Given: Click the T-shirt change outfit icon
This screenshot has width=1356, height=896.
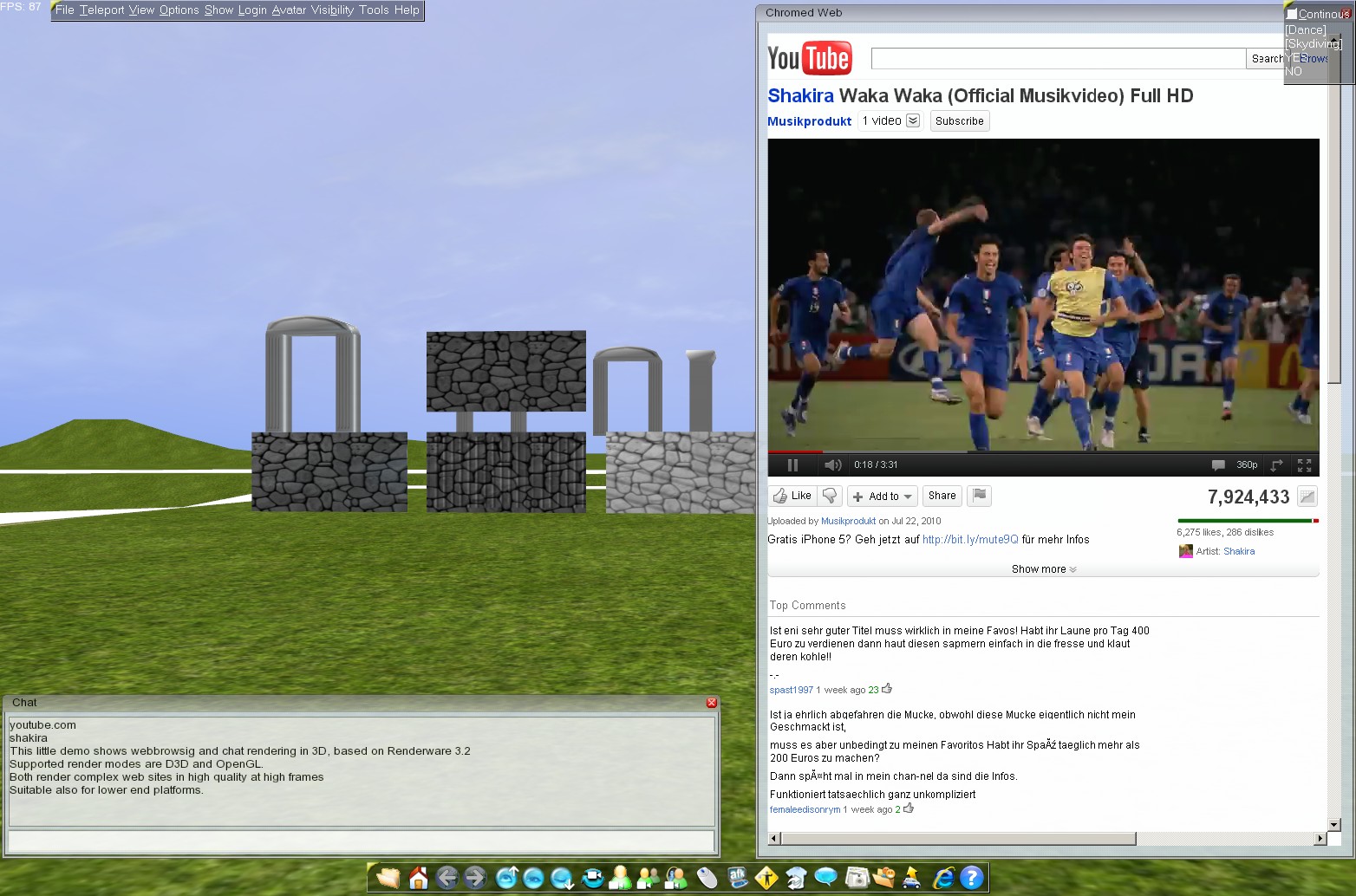Looking at the screenshot, I should click(x=796, y=878).
